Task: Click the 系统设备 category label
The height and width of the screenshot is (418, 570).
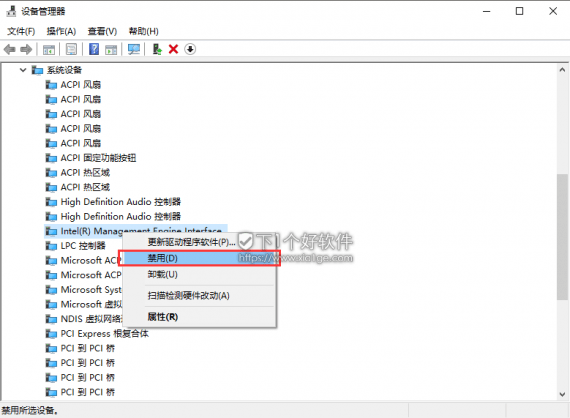Action: click(x=64, y=70)
